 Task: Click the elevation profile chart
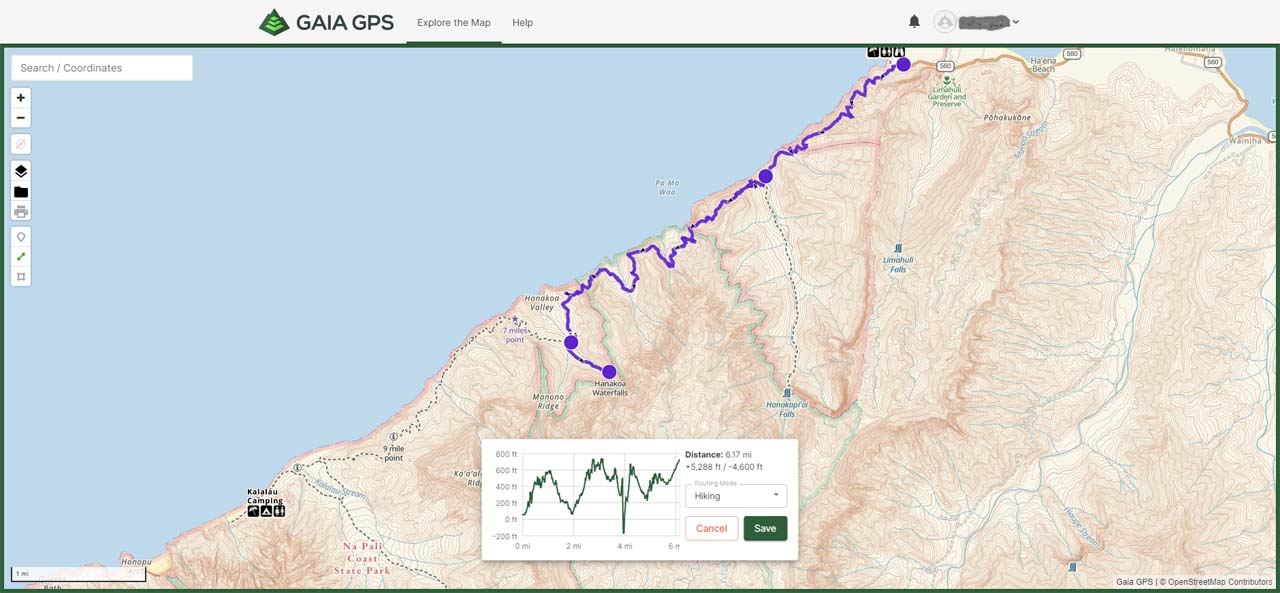click(x=600, y=495)
